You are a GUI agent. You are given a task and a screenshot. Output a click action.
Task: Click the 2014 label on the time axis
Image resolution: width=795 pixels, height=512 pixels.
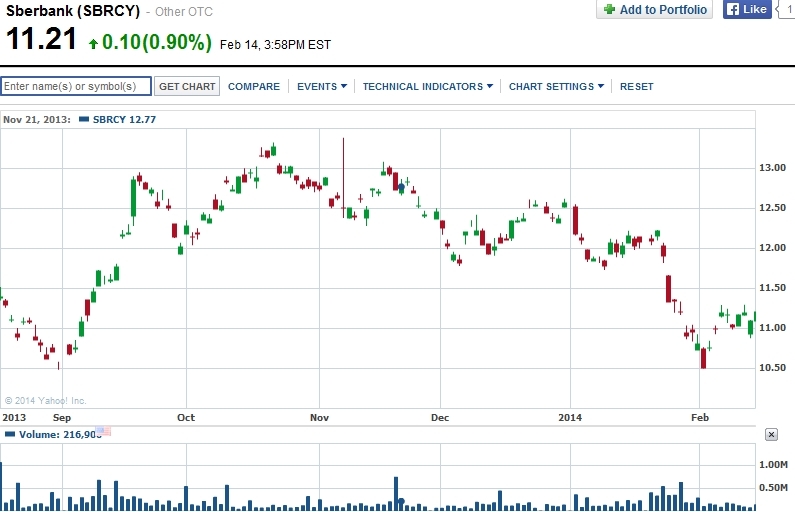[x=570, y=417]
